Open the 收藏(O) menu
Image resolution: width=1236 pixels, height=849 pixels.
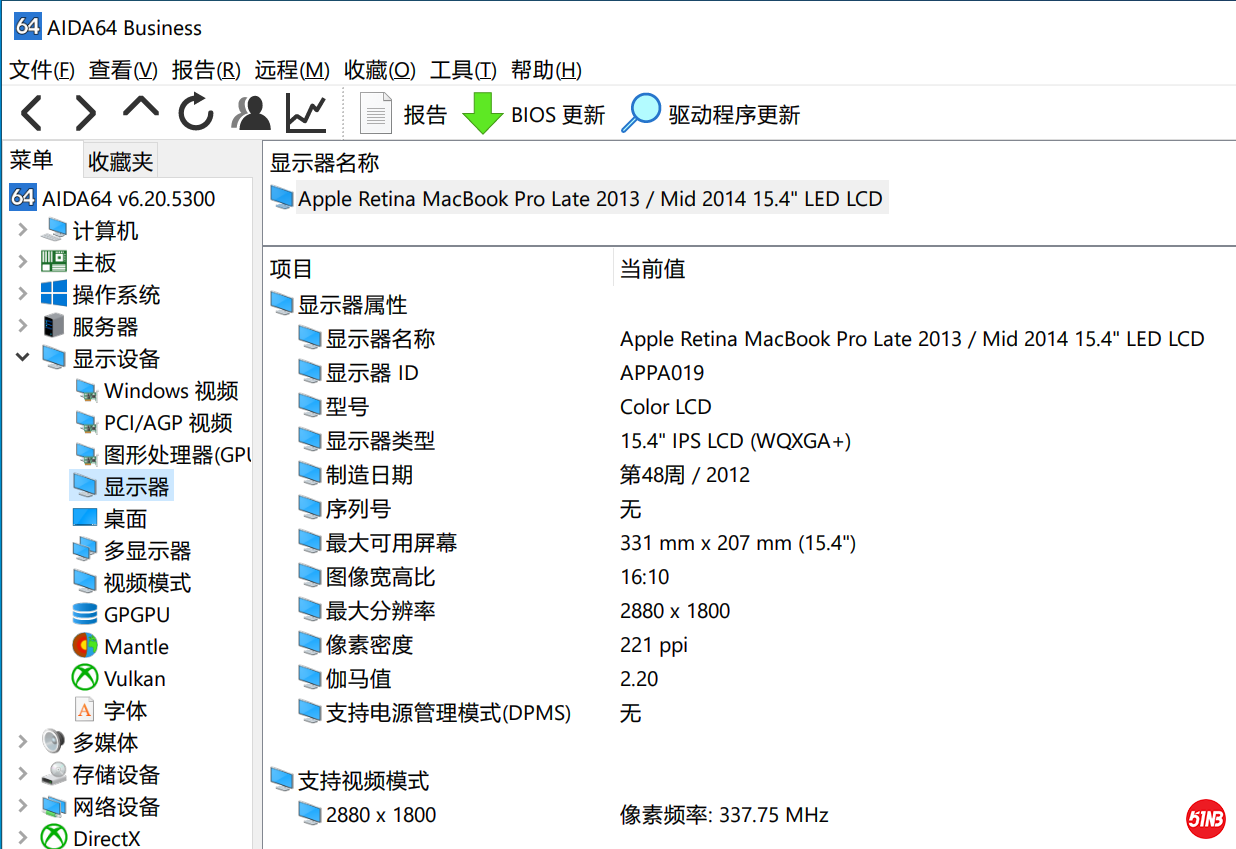coord(380,70)
